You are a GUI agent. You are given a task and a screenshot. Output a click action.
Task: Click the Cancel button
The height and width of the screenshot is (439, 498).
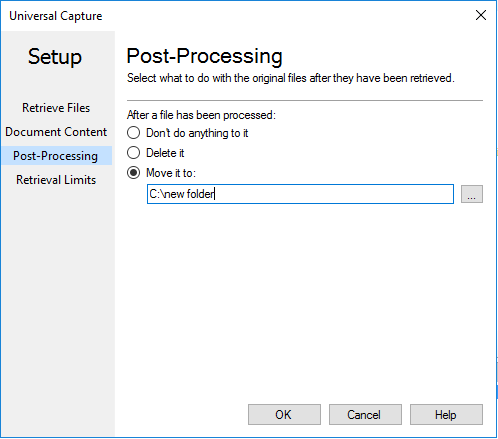click(365, 415)
